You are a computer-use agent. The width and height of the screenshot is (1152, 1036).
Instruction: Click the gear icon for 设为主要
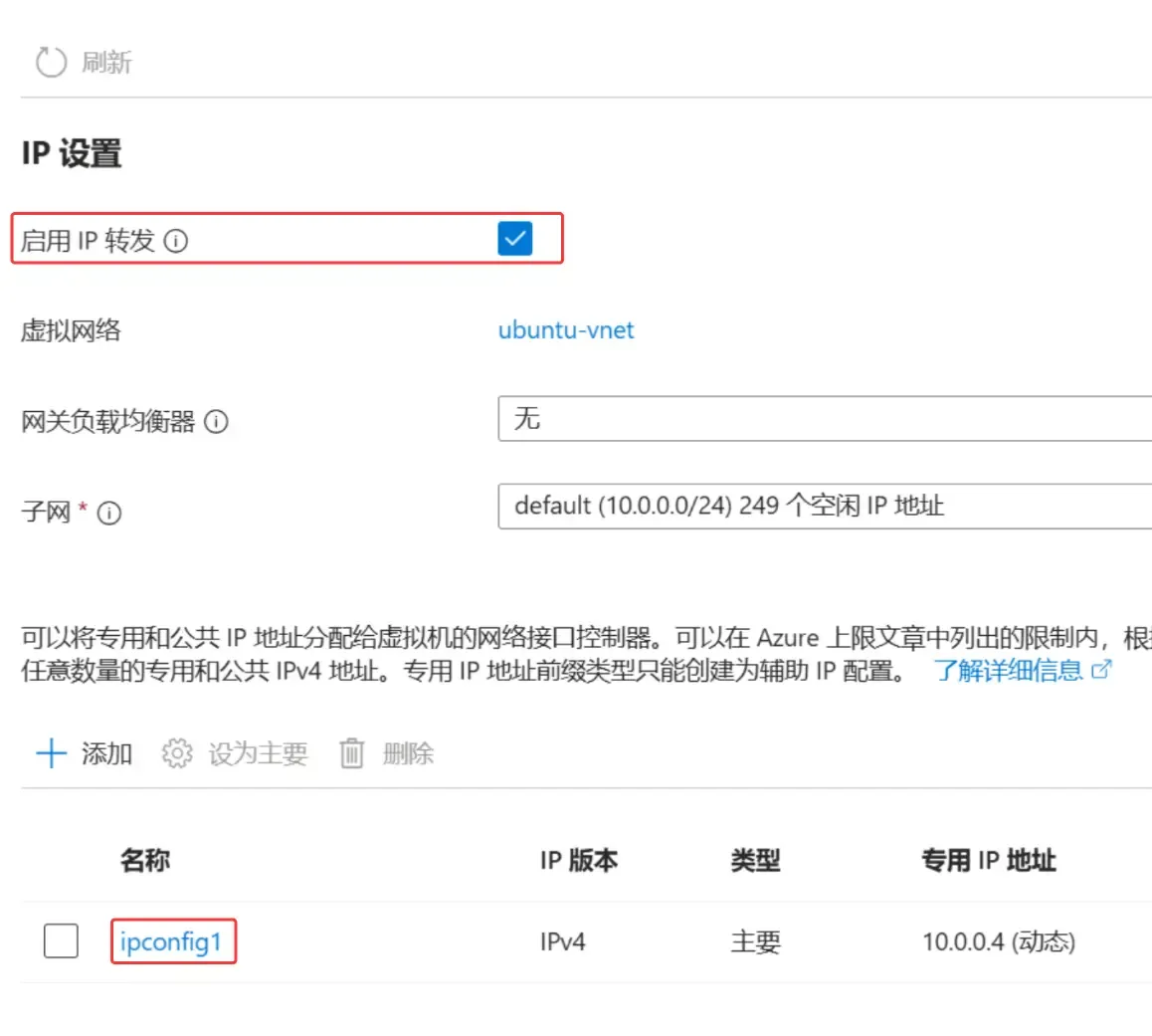pyautogui.click(x=176, y=753)
